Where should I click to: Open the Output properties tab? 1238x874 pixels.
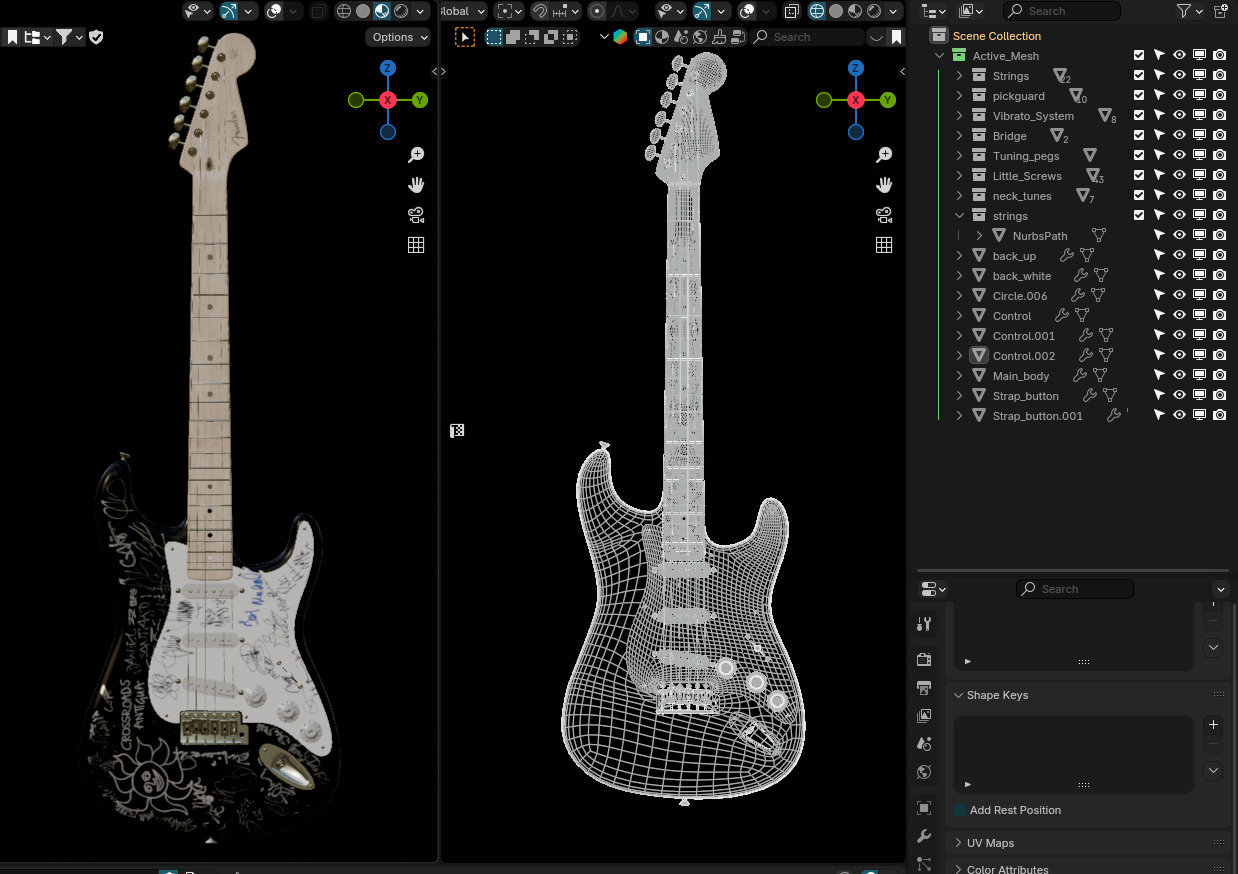(x=924, y=688)
